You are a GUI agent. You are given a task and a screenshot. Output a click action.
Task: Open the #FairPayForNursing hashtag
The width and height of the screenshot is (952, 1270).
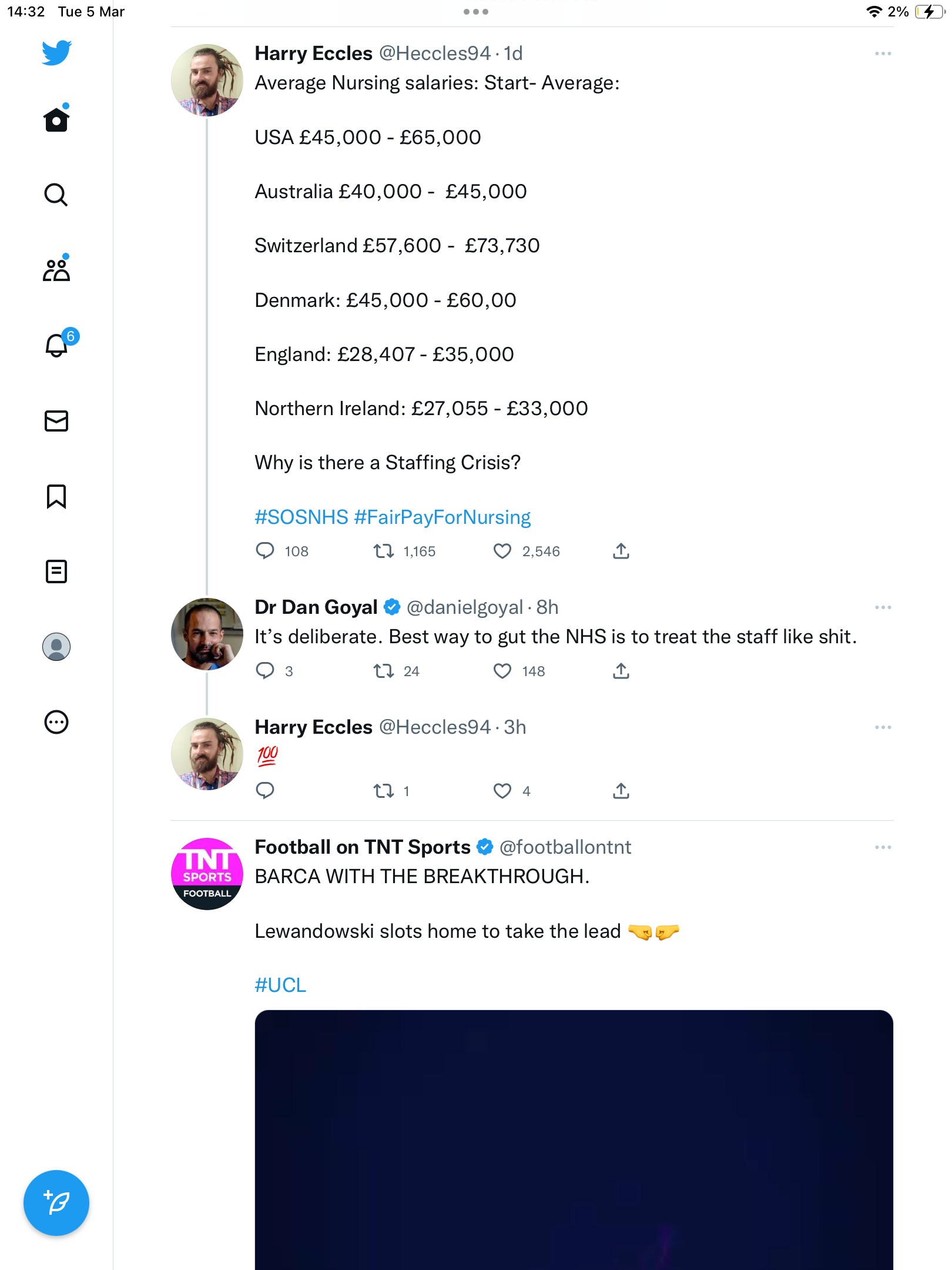coord(443,517)
